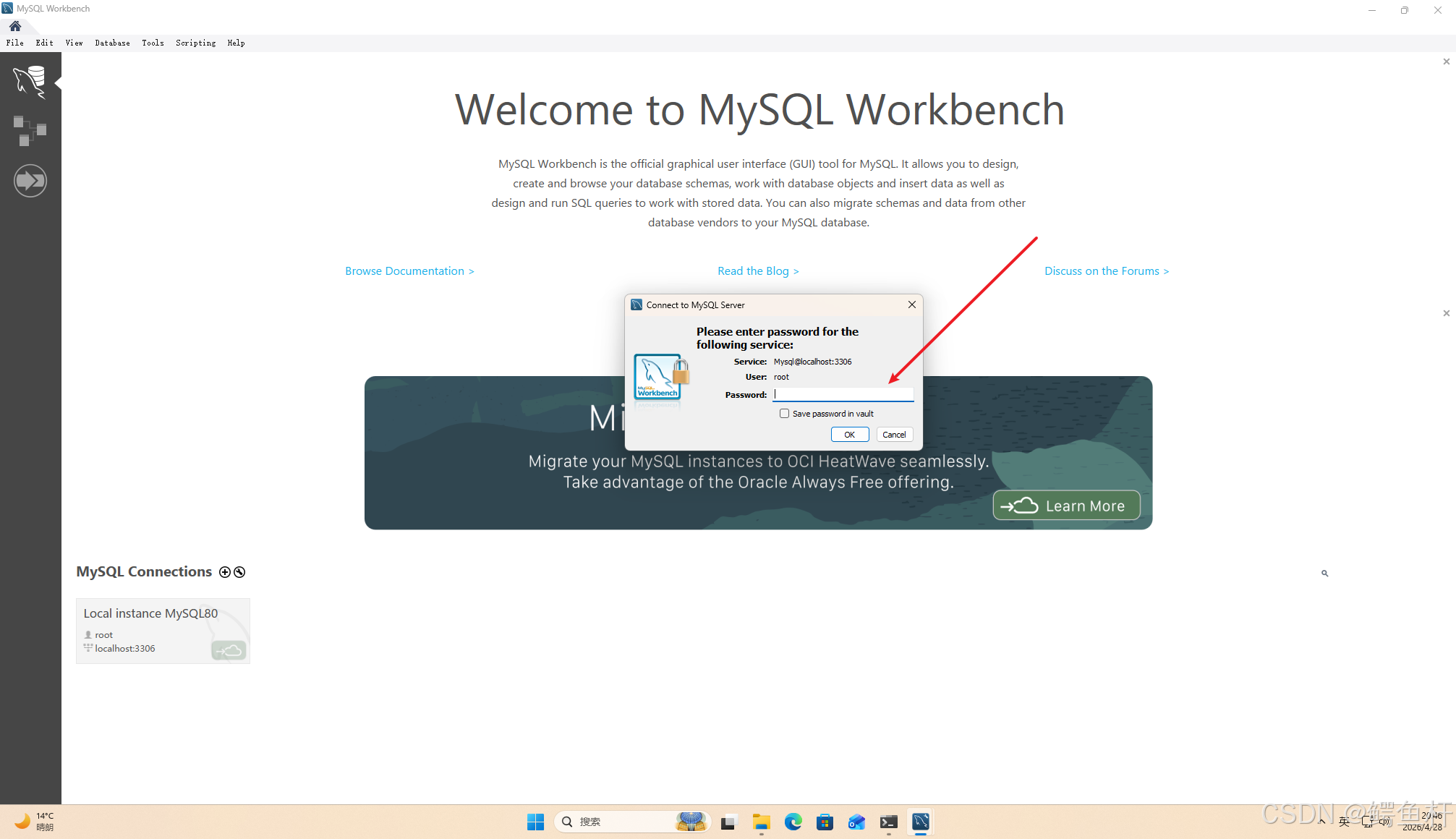Viewport: 1456px width, 839px height.
Task: Visit Discuss on the Forums link
Action: pyautogui.click(x=1107, y=271)
